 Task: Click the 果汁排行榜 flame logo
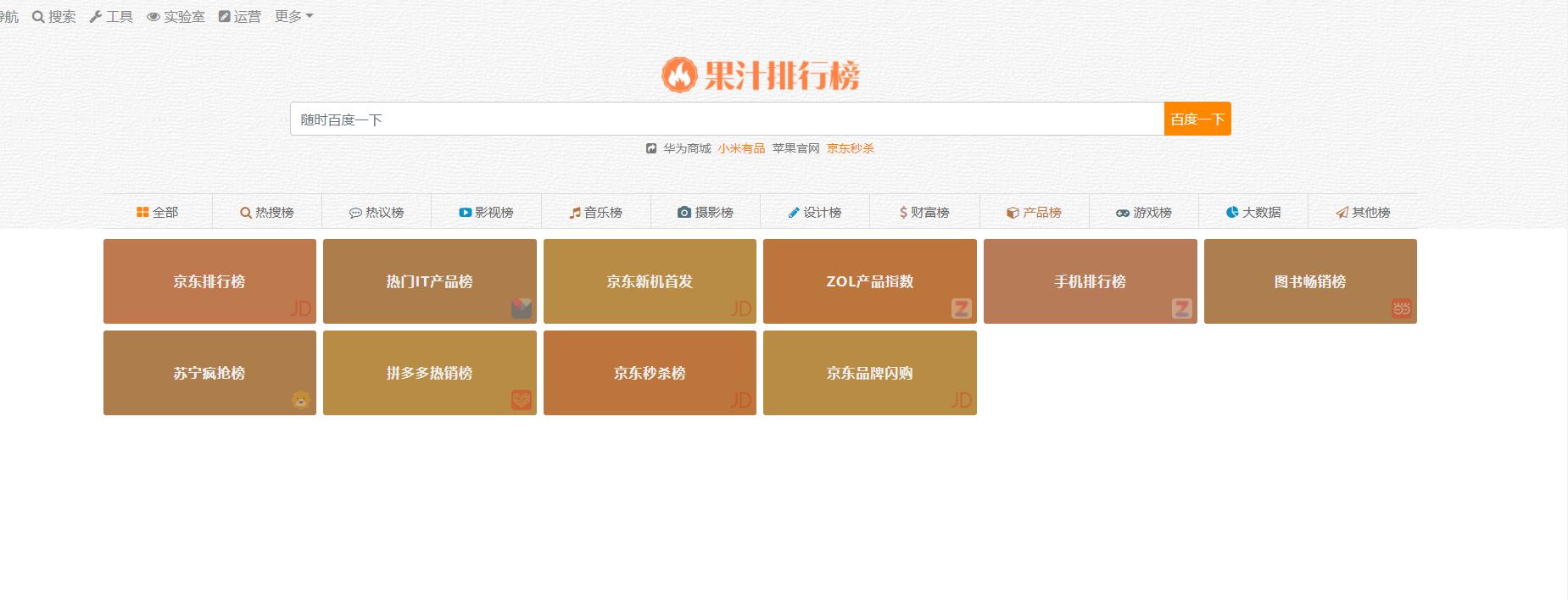click(761, 75)
